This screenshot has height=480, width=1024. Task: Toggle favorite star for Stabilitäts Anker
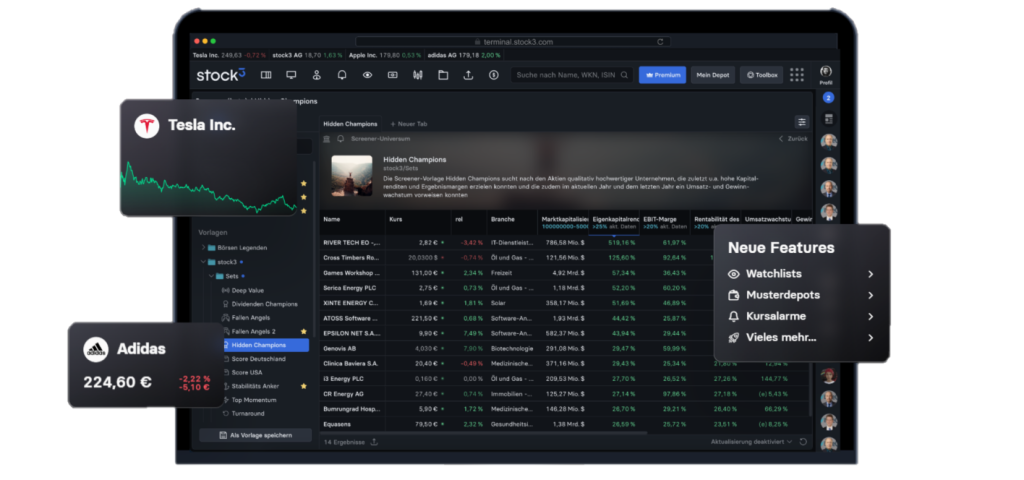(x=302, y=384)
